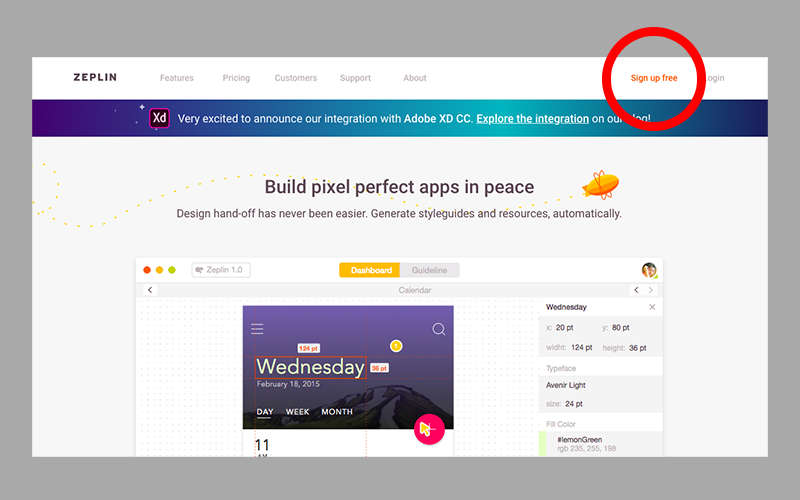
Task: Click the Zeplin 1.0 project selector
Action: coord(221,270)
